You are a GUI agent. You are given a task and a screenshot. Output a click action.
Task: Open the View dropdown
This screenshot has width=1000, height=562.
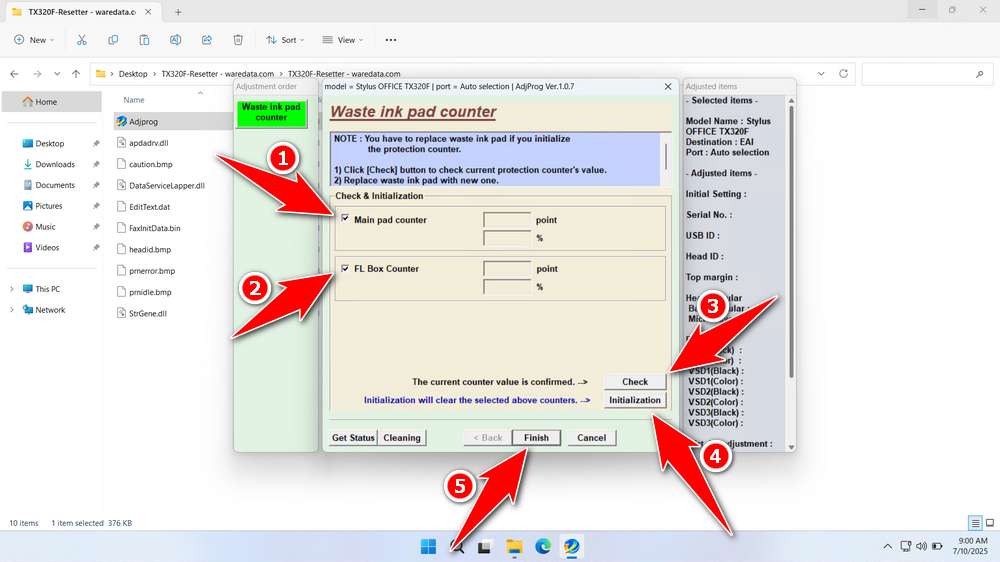[x=343, y=40]
